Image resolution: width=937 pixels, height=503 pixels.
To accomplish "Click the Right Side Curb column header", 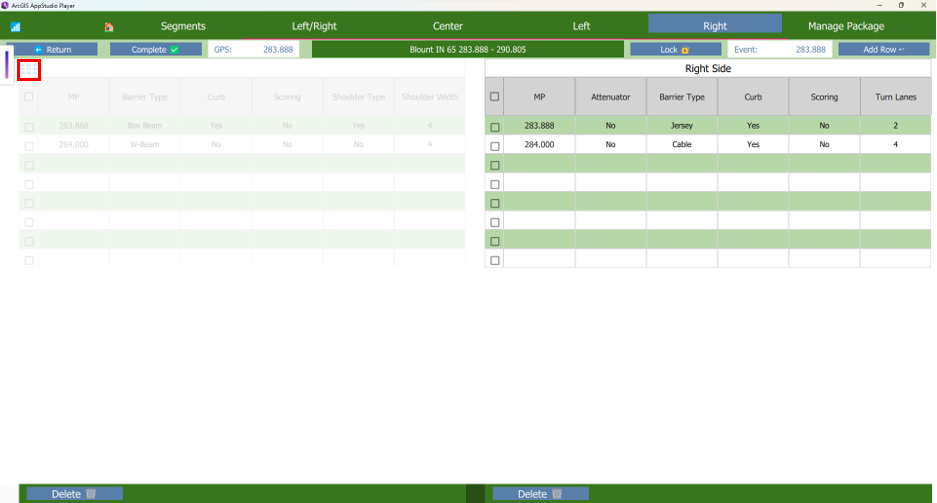I will 753,97.
